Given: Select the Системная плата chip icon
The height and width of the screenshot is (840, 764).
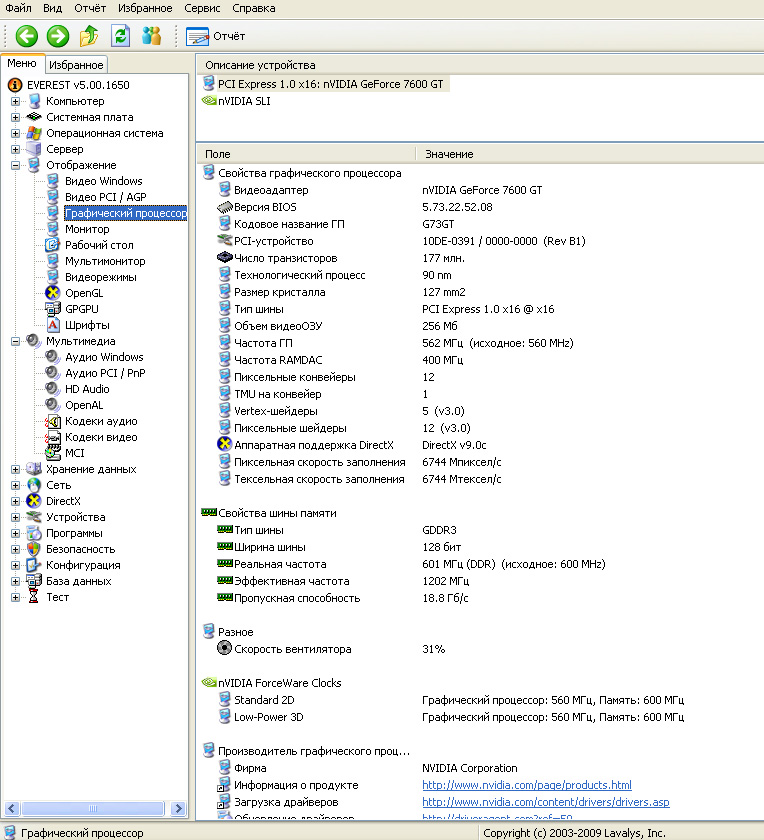Looking at the screenshot, I should click(34, 117).
